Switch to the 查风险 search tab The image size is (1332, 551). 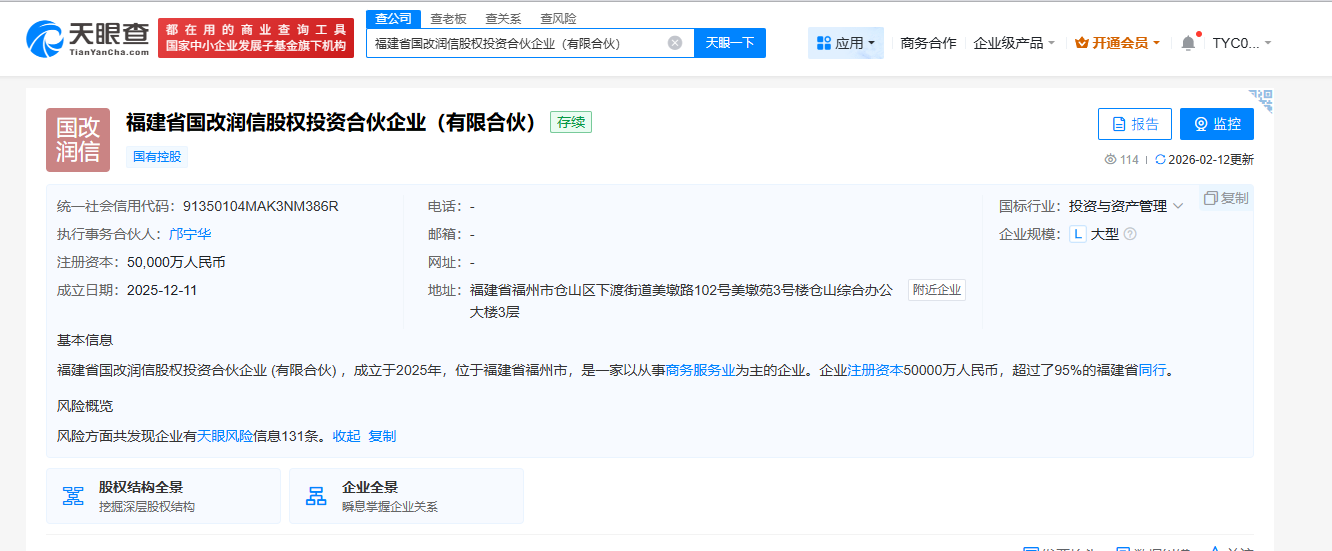[x=558, y=18]
